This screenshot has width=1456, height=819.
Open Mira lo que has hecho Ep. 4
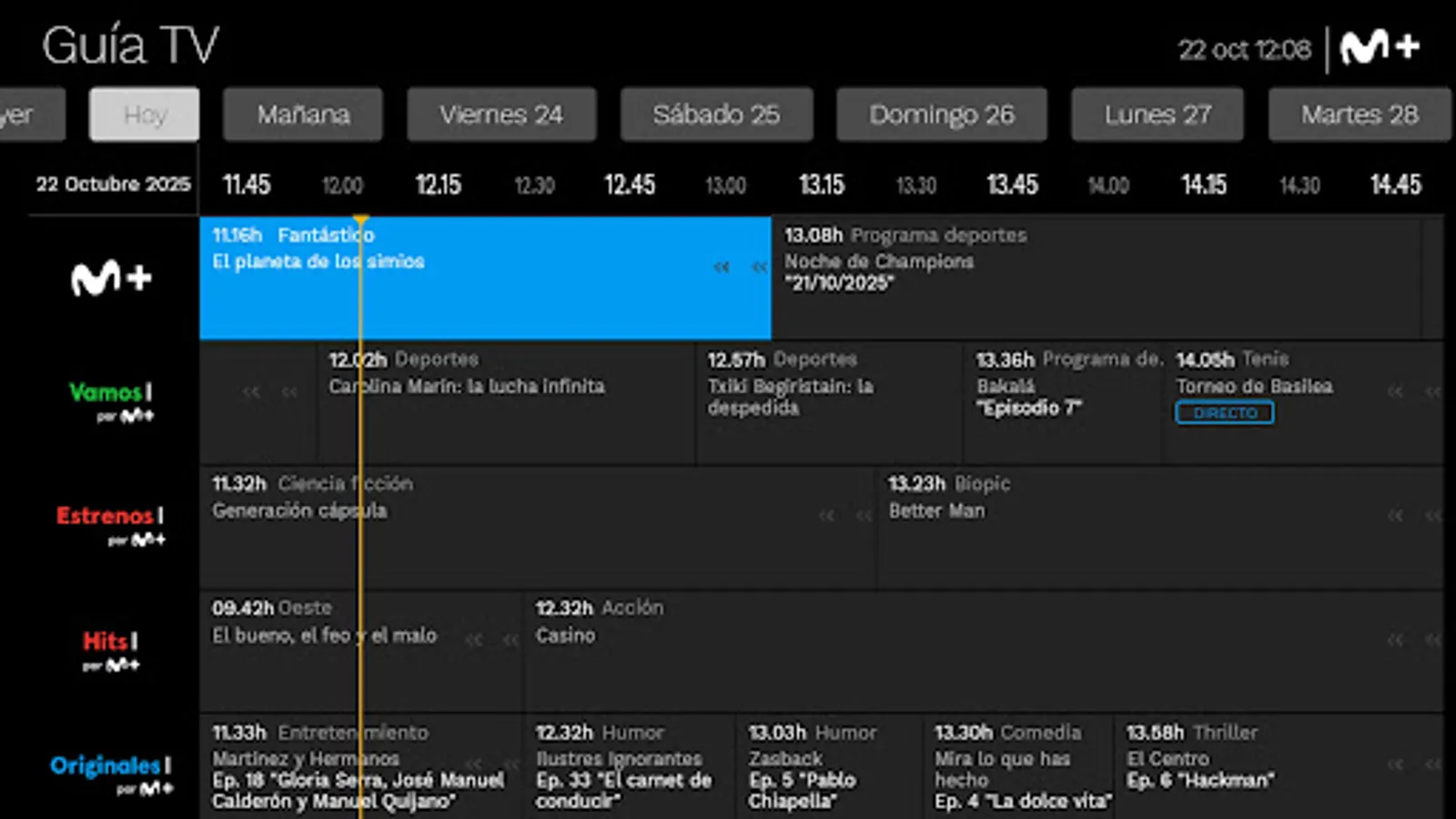click(1018, 767)
